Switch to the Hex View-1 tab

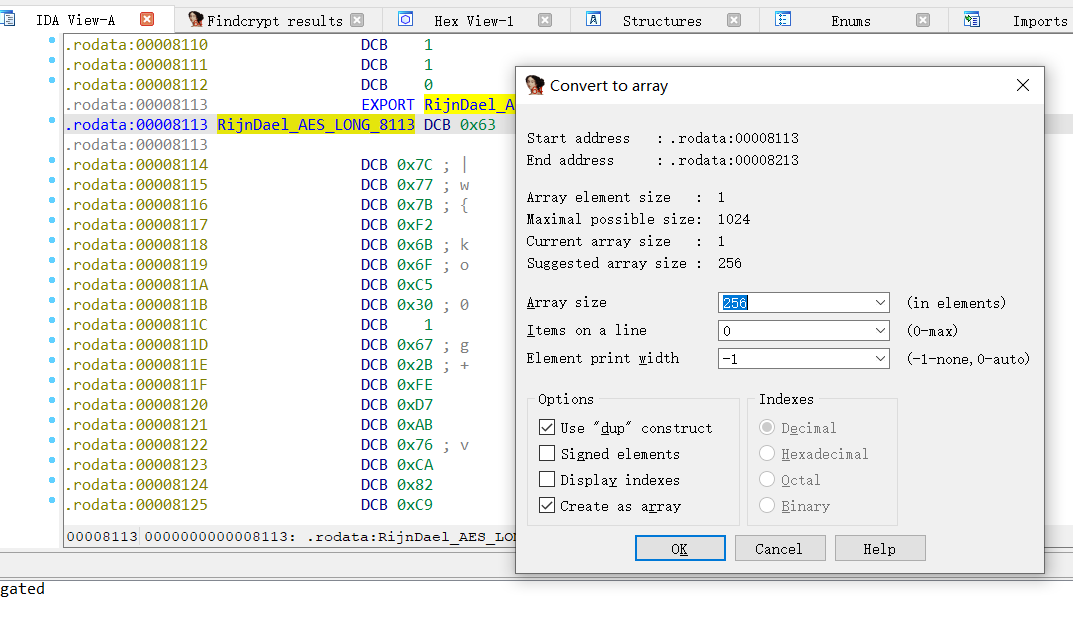tap(473, 20)
